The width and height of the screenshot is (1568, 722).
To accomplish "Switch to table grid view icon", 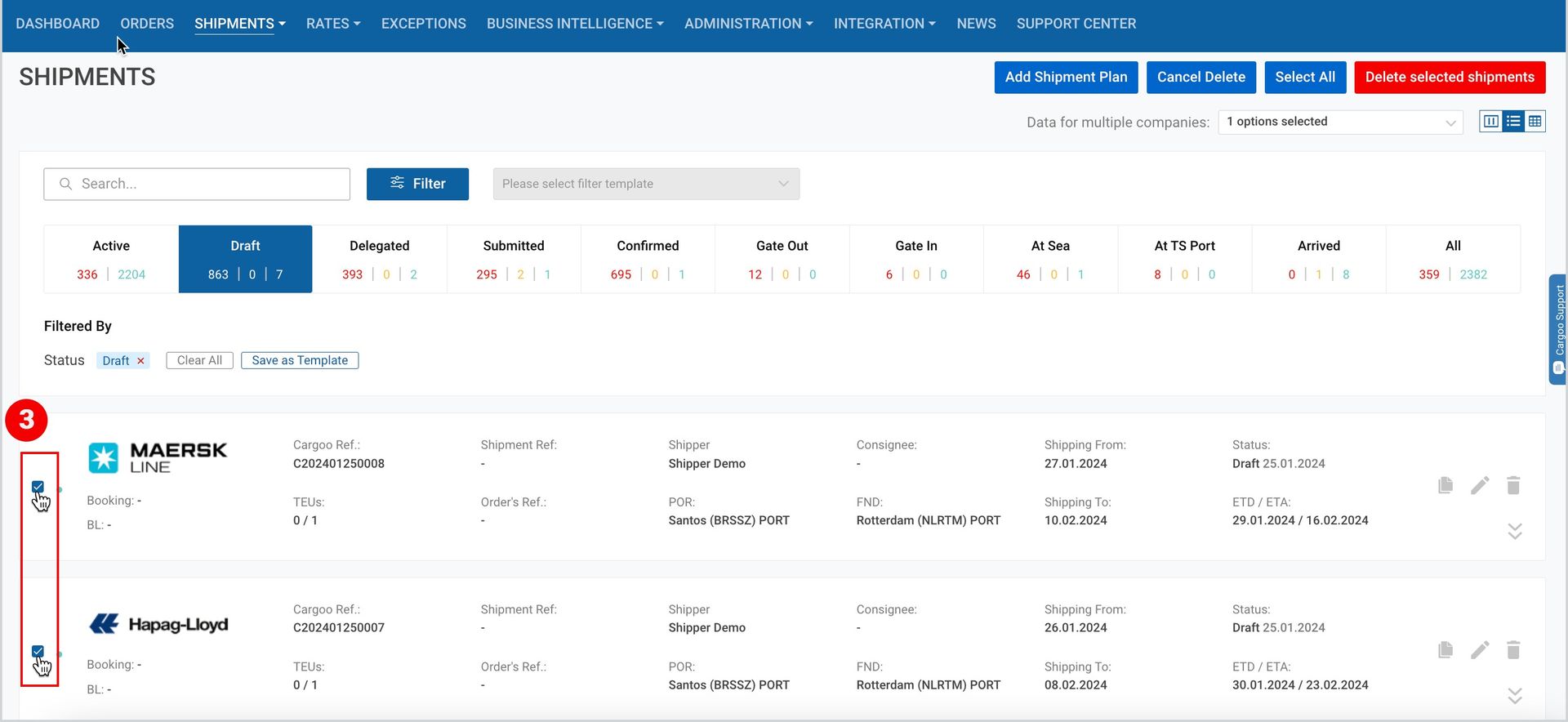I will point(1535,122).
